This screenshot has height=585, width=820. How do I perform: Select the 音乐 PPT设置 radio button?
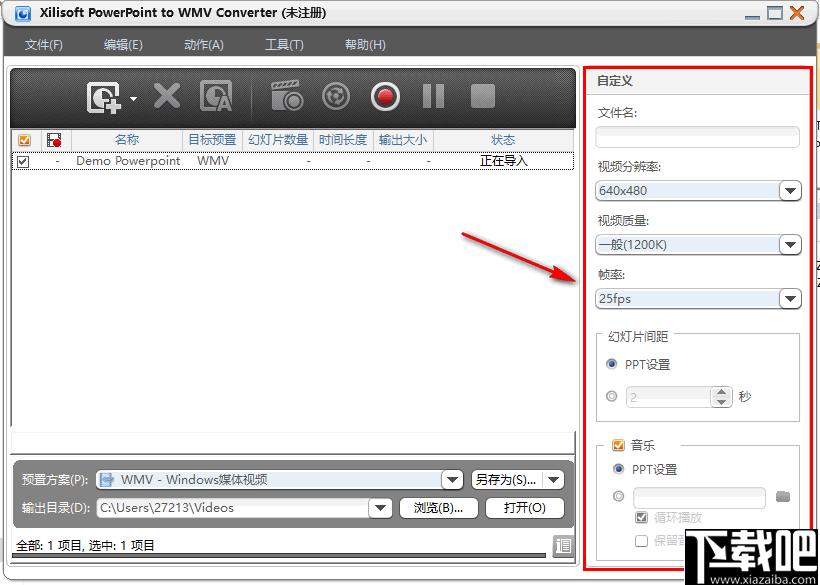tap(618, 469)
